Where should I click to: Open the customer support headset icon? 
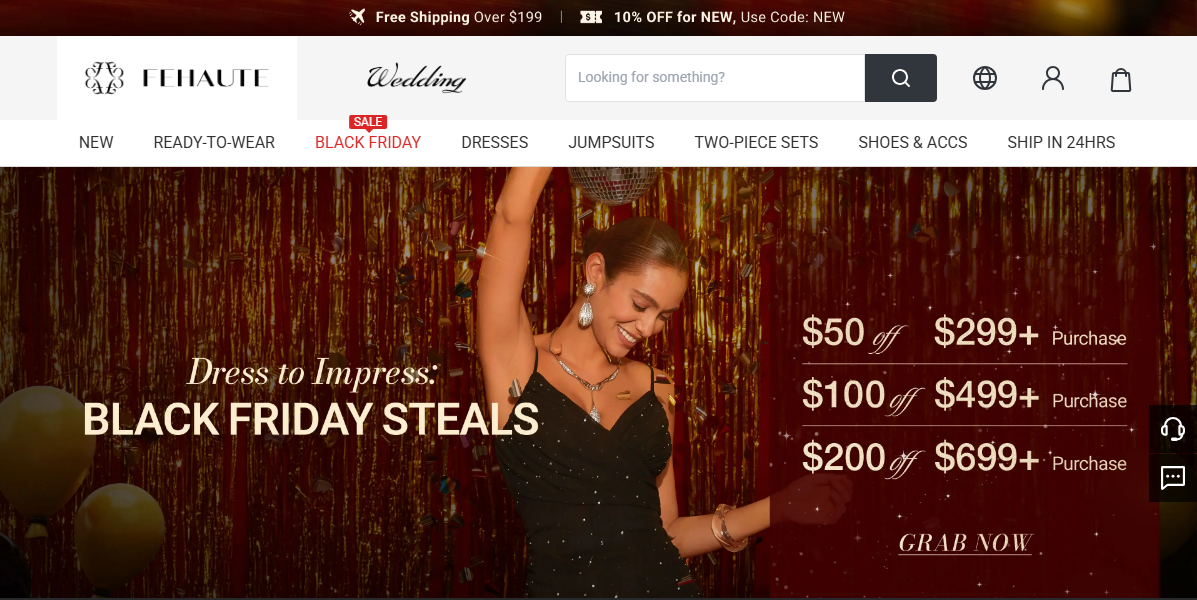point(1173,429)
